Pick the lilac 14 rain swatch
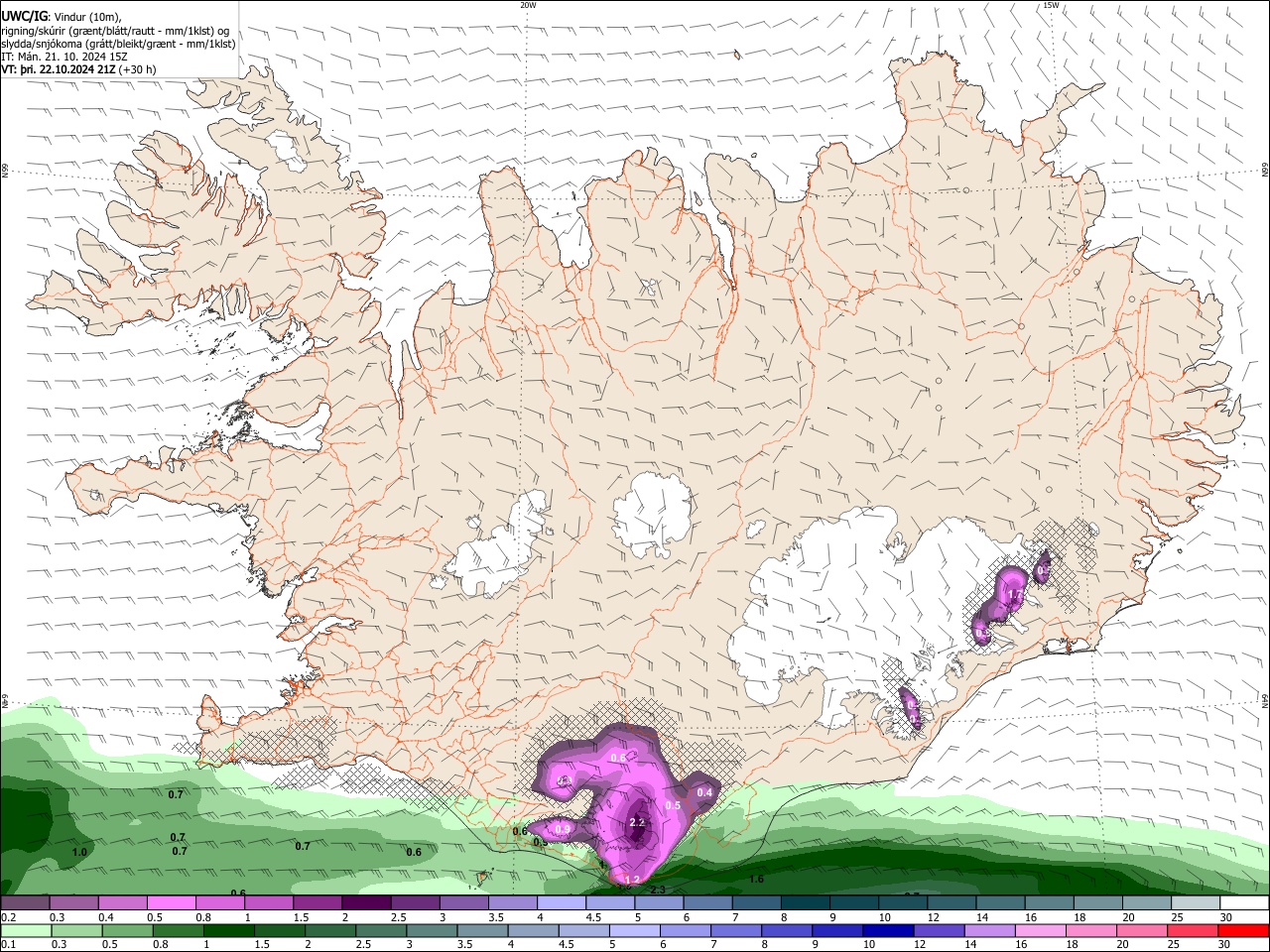Image resolution: width=1270 pixels, height=952 pixels. pyautogui.click(x=989, y=930)
